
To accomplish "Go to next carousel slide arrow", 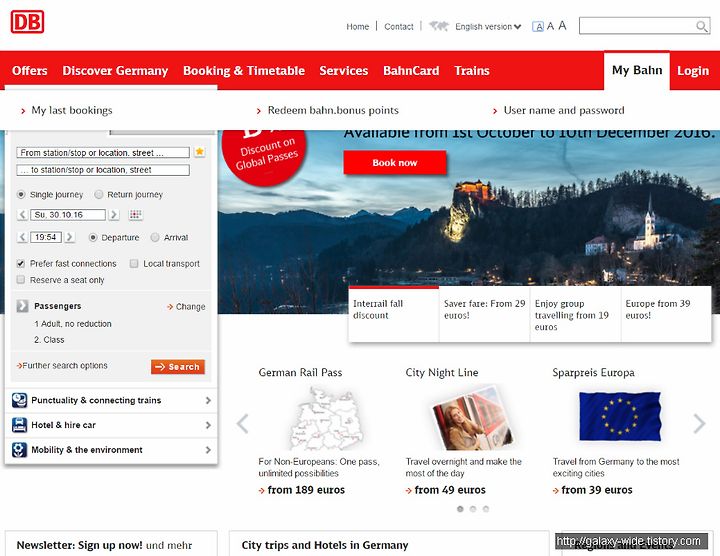I will tap(699, 423).
